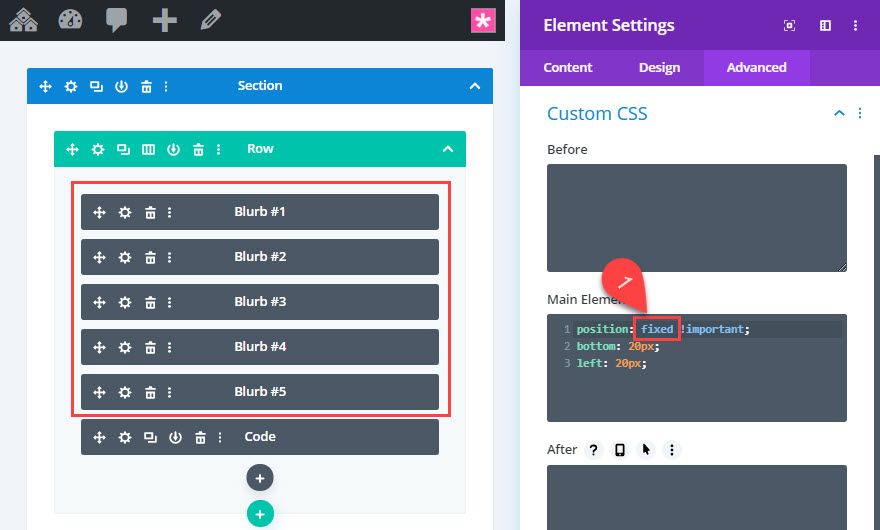Switch to the Design tab
This screenshot has height=530, width=880.
coord(659,67)
